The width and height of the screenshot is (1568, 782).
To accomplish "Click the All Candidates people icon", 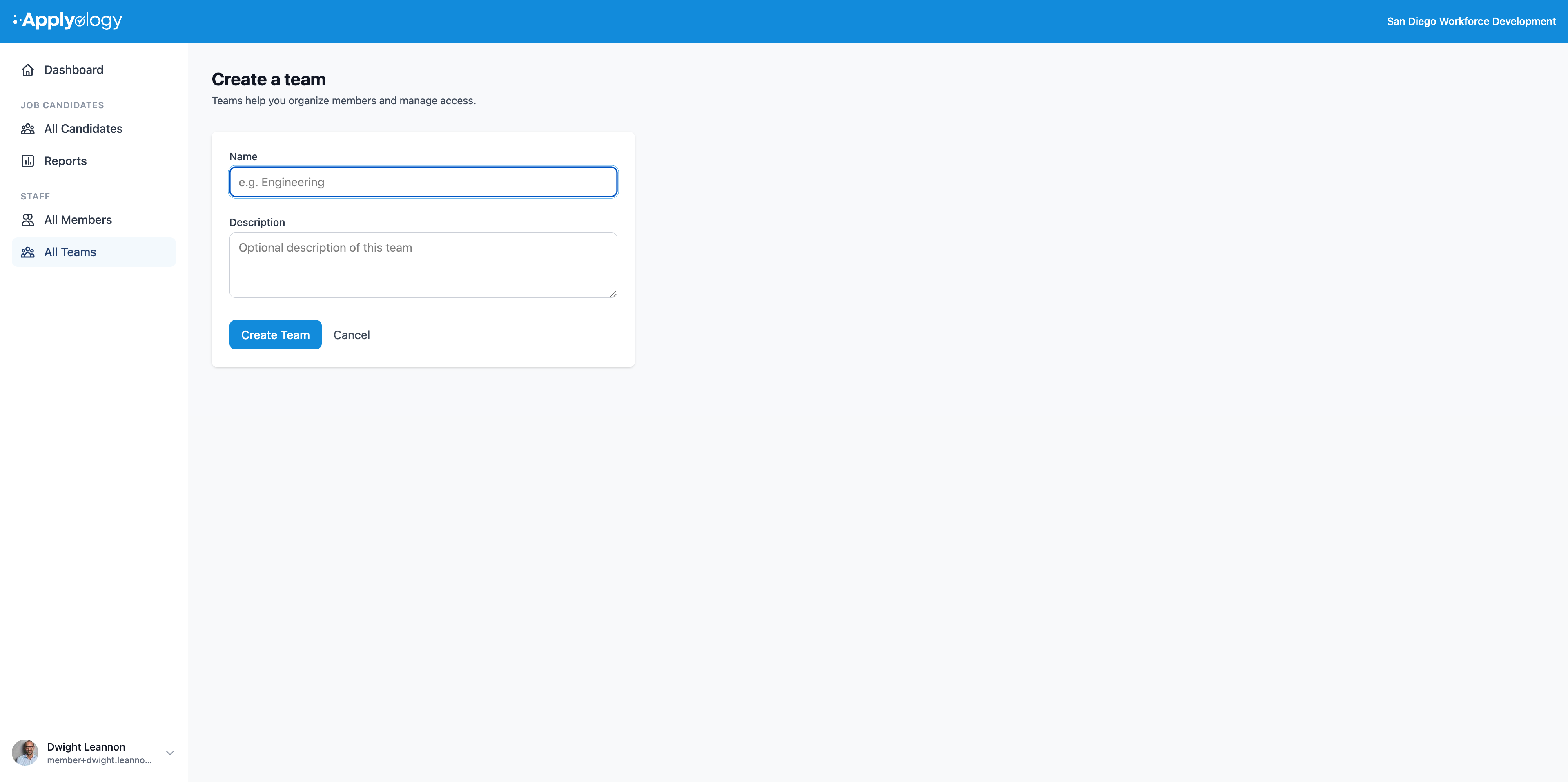I will 28,129.
